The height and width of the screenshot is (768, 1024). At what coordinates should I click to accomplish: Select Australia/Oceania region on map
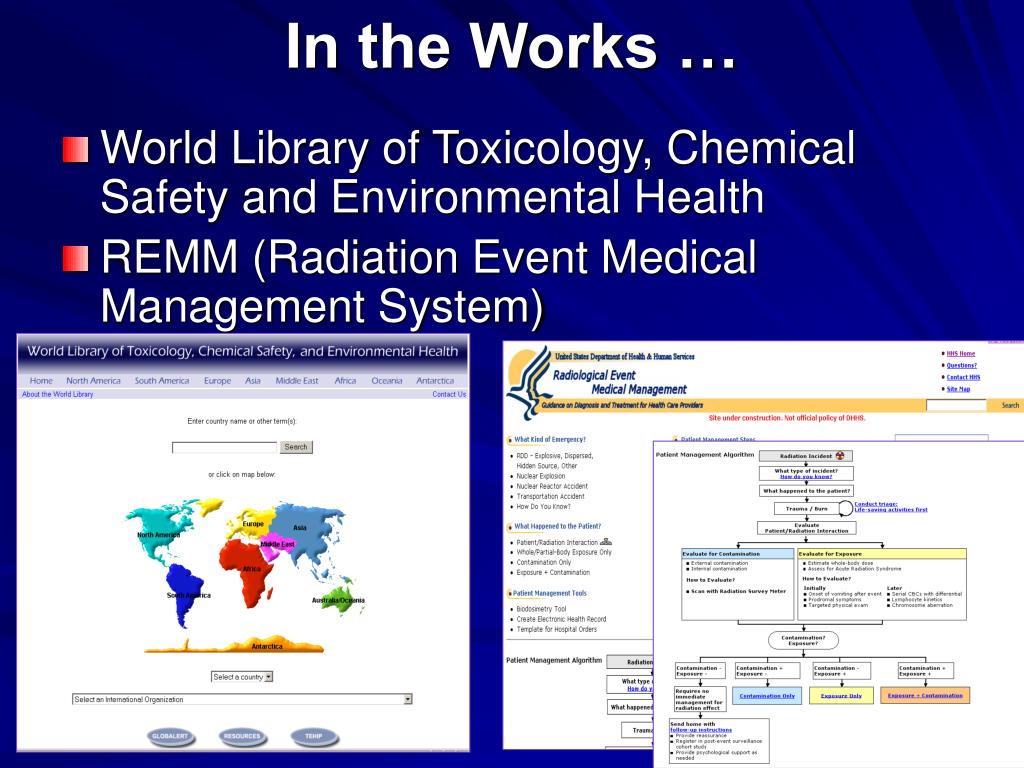pos(338,600)
